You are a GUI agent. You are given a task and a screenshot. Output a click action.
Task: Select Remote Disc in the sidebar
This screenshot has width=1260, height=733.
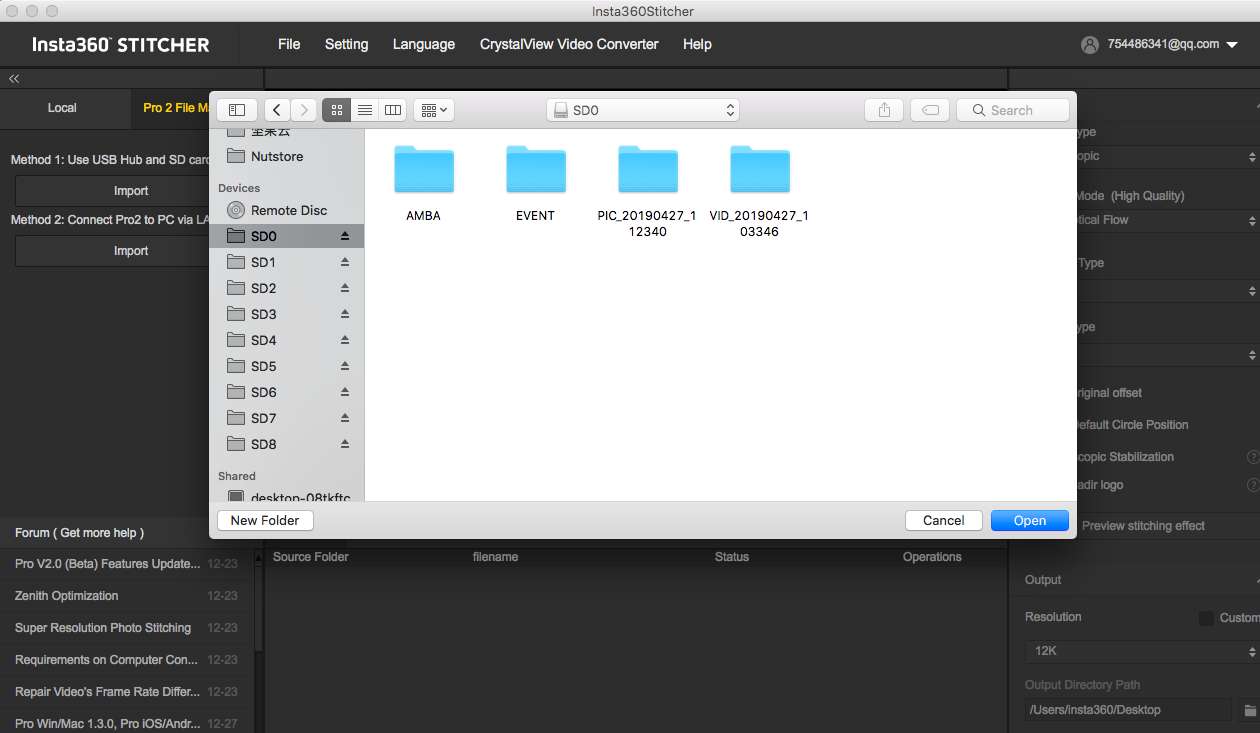[287, 210]
